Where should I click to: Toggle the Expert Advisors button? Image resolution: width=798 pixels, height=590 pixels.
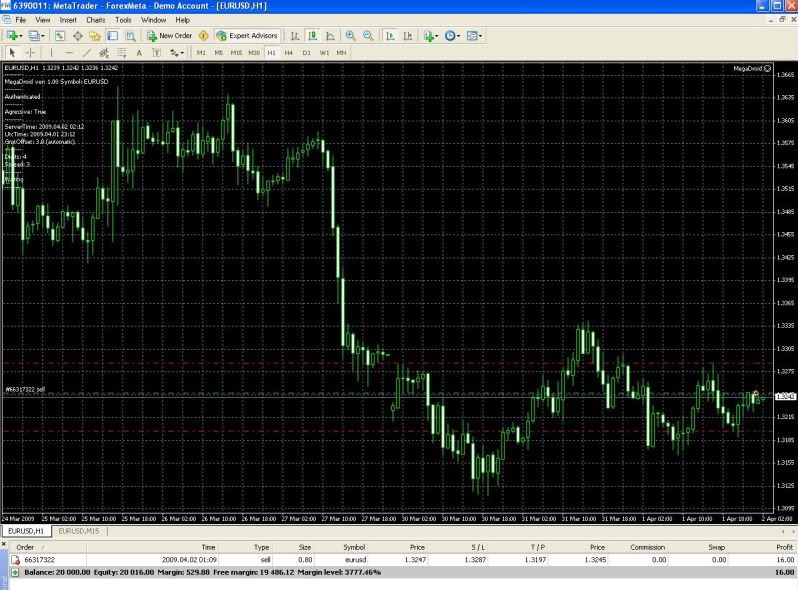click(x=247, y=36)
